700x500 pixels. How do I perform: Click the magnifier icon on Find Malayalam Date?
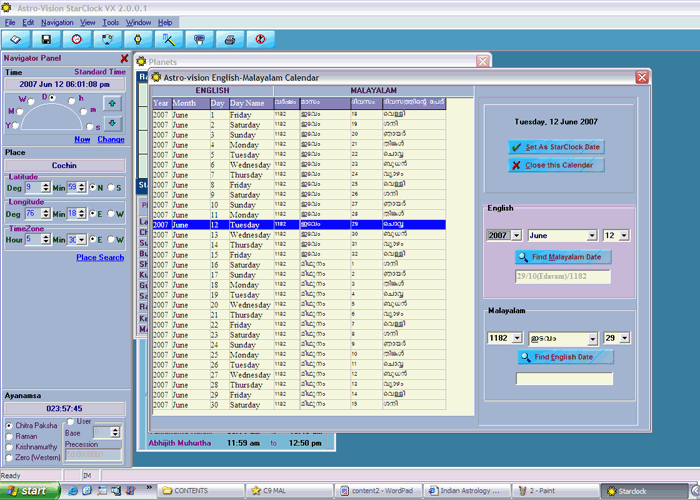(523, 257)
